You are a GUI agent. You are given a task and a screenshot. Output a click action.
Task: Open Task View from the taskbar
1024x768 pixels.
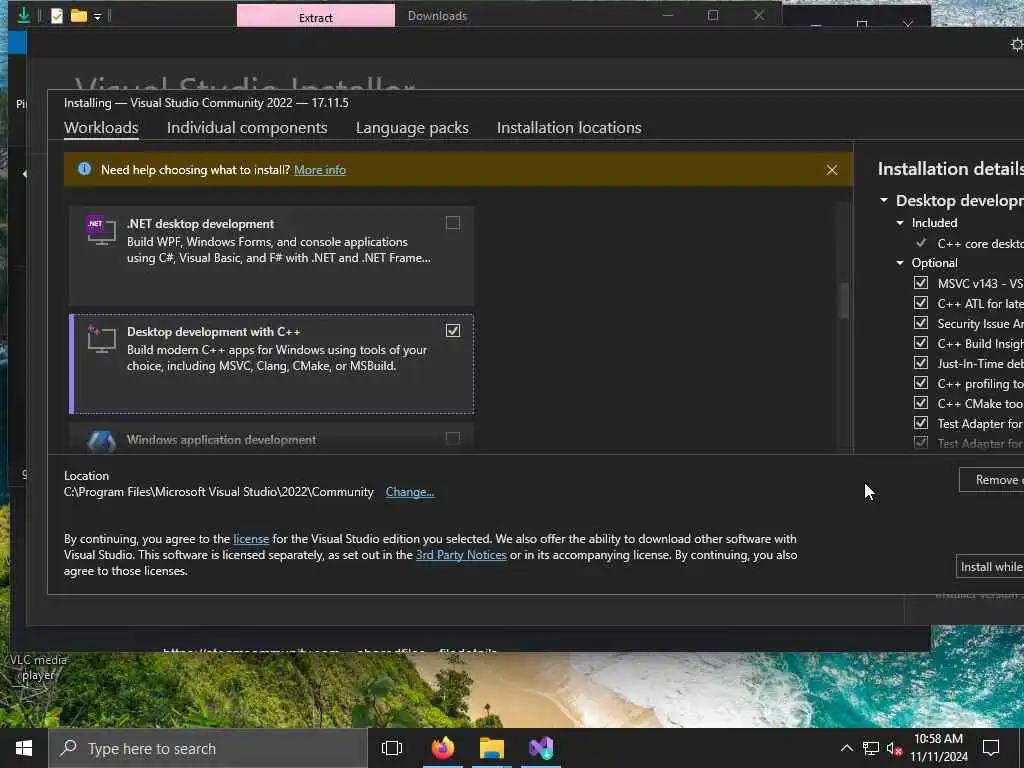click(x=392, y=748)
